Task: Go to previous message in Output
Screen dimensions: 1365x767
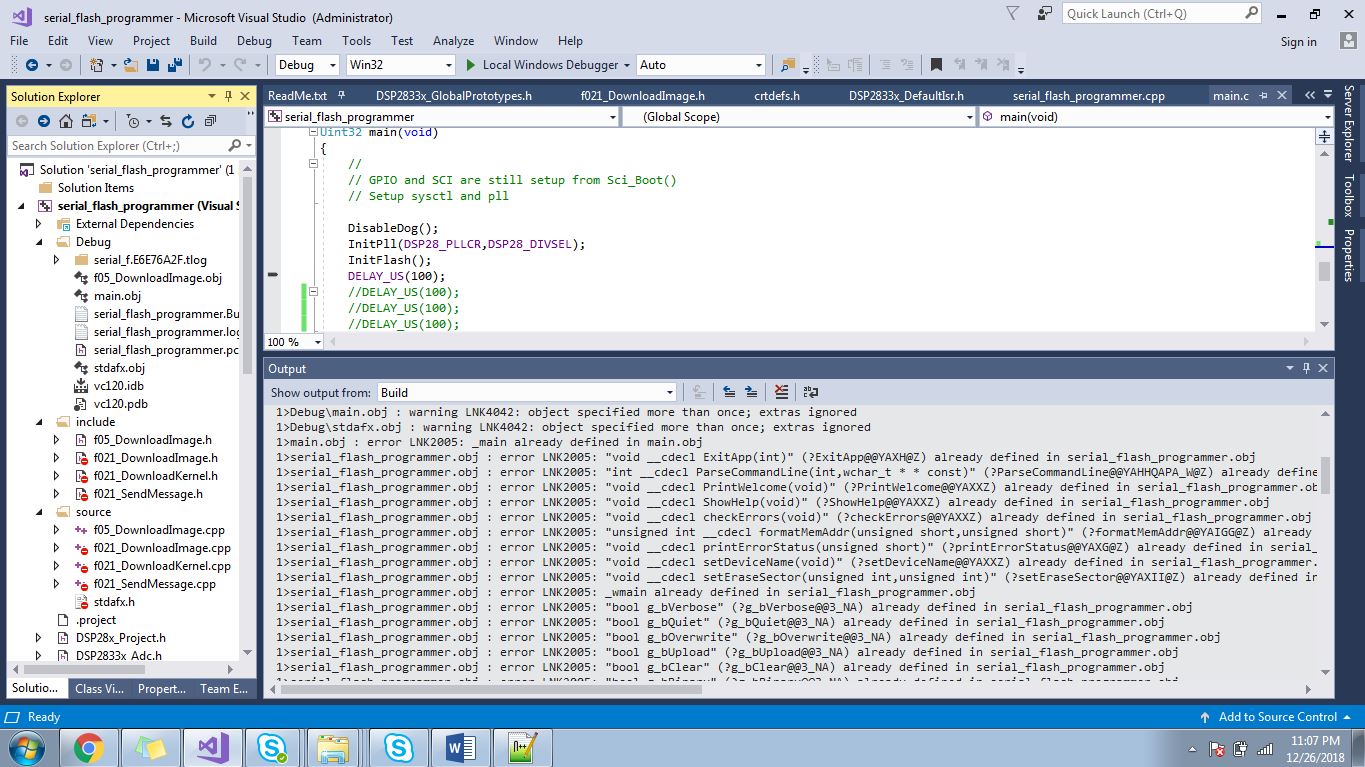Action: 729,393
